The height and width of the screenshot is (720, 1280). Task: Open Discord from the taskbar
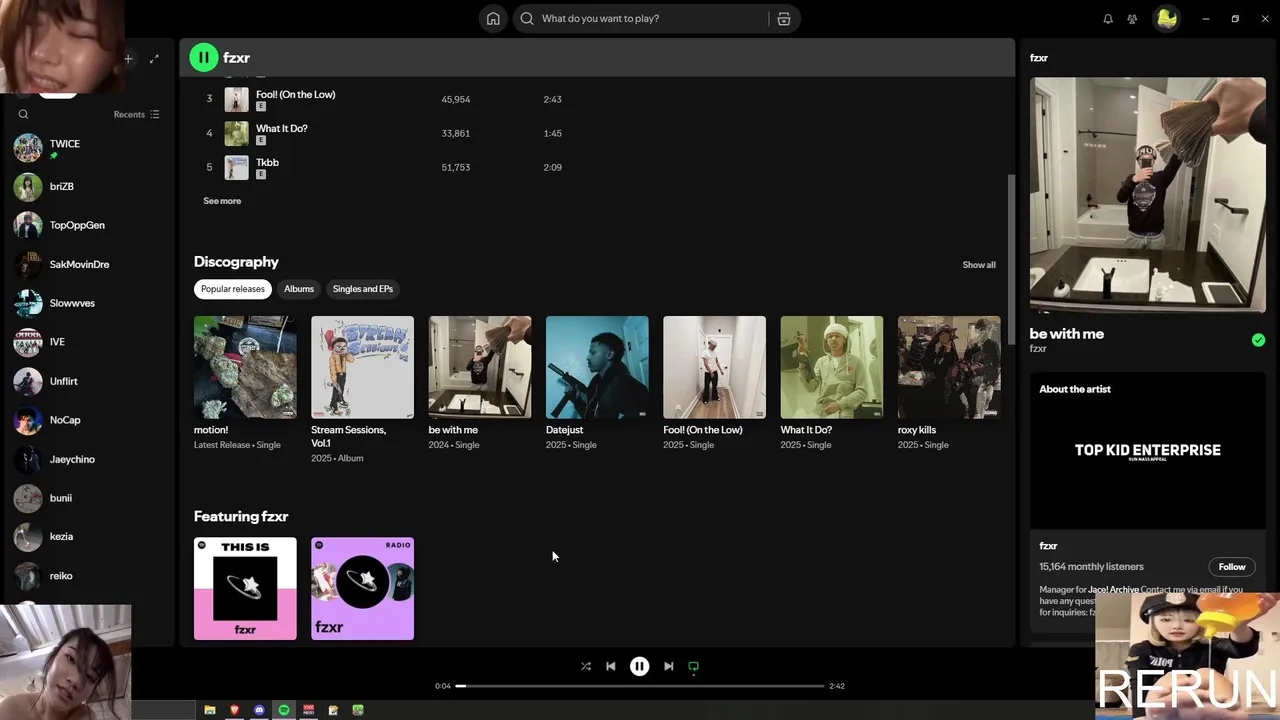(259, 710)
